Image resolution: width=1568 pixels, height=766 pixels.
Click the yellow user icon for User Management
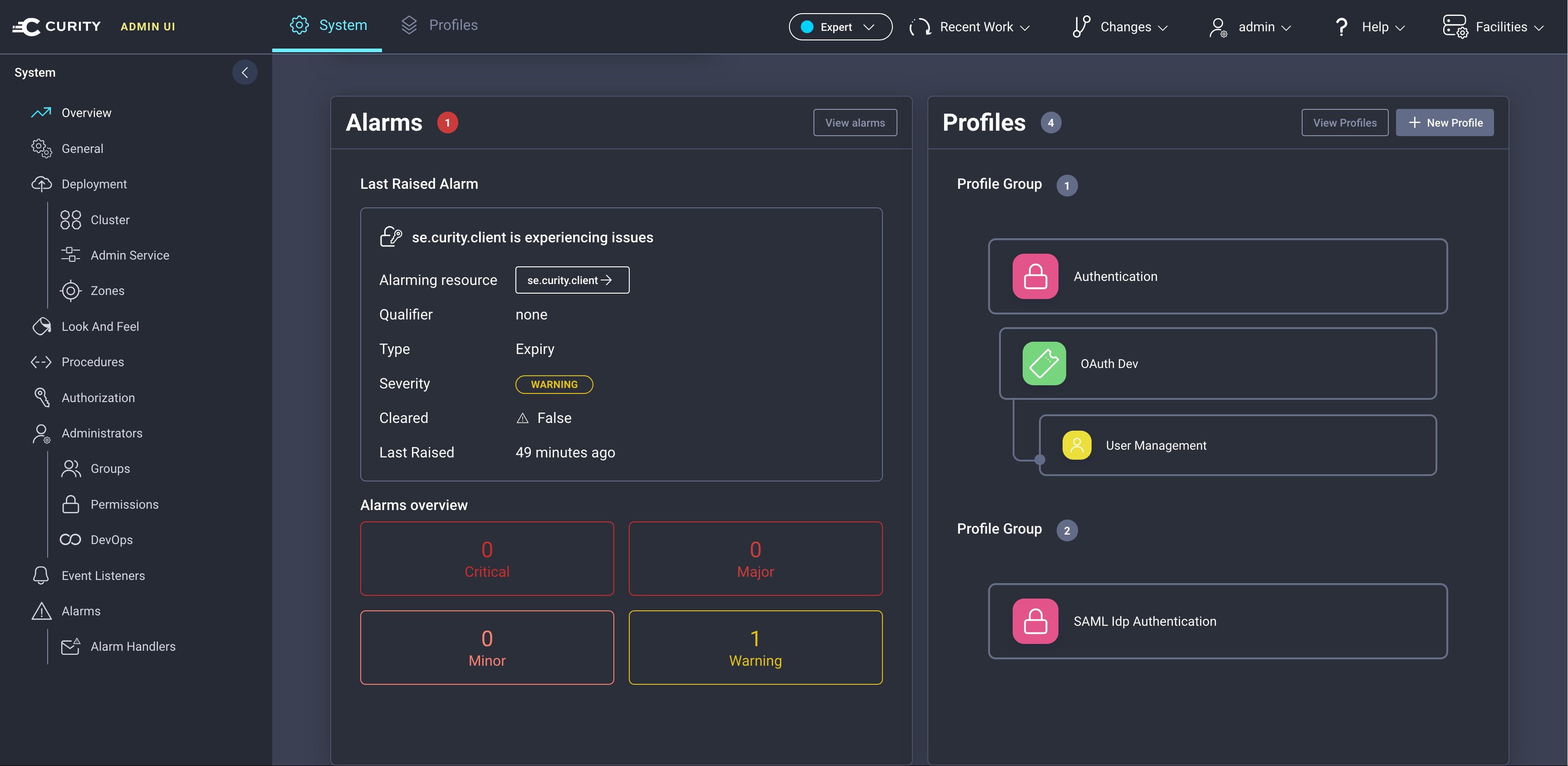1077,445
